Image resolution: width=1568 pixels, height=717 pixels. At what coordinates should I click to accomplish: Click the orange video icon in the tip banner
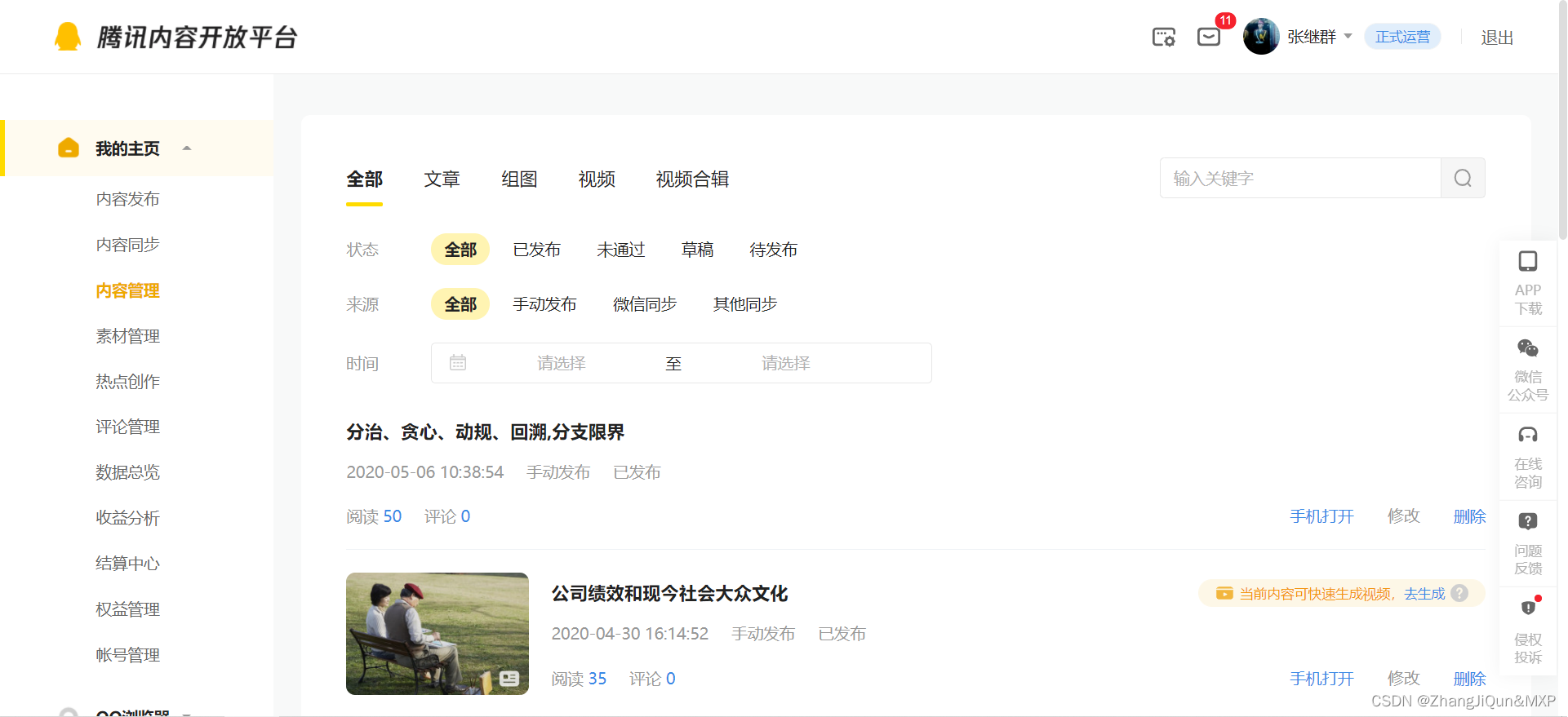pyautogui.click(x=1224, y=593)
